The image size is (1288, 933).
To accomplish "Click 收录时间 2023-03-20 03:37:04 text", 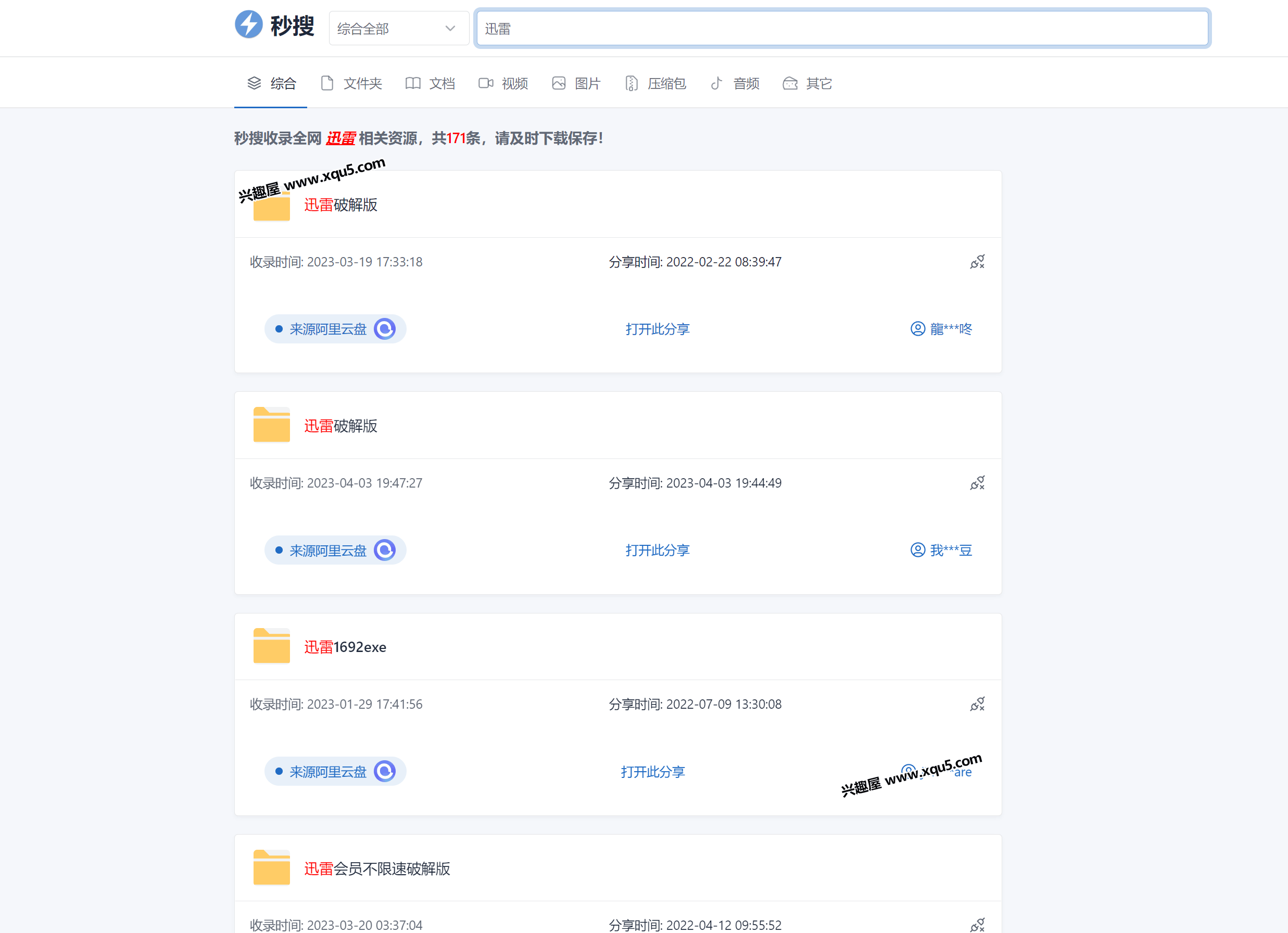I will pyautogui.click(x=336, y=925).
